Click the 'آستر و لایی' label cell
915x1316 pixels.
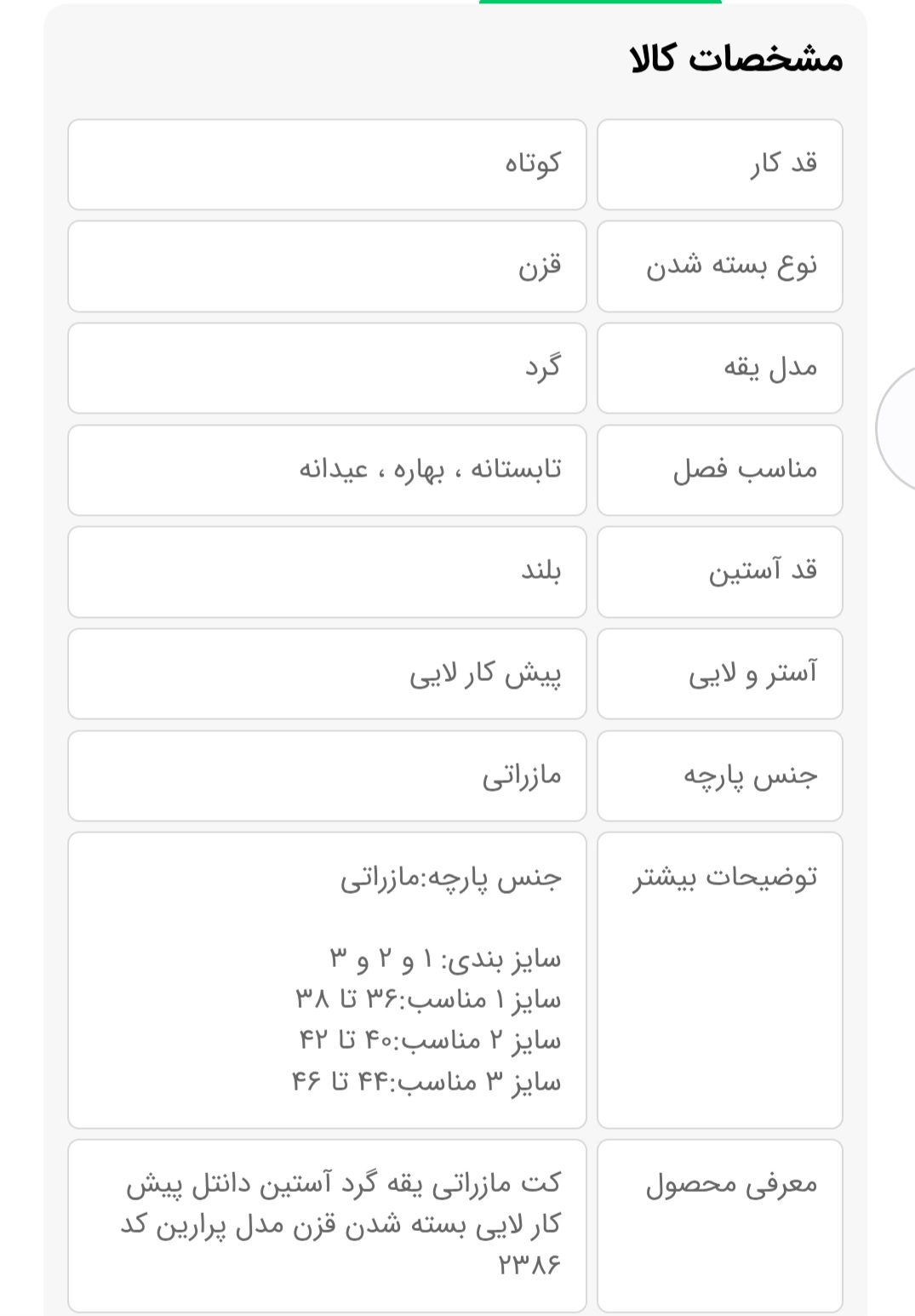click(719, 673)
